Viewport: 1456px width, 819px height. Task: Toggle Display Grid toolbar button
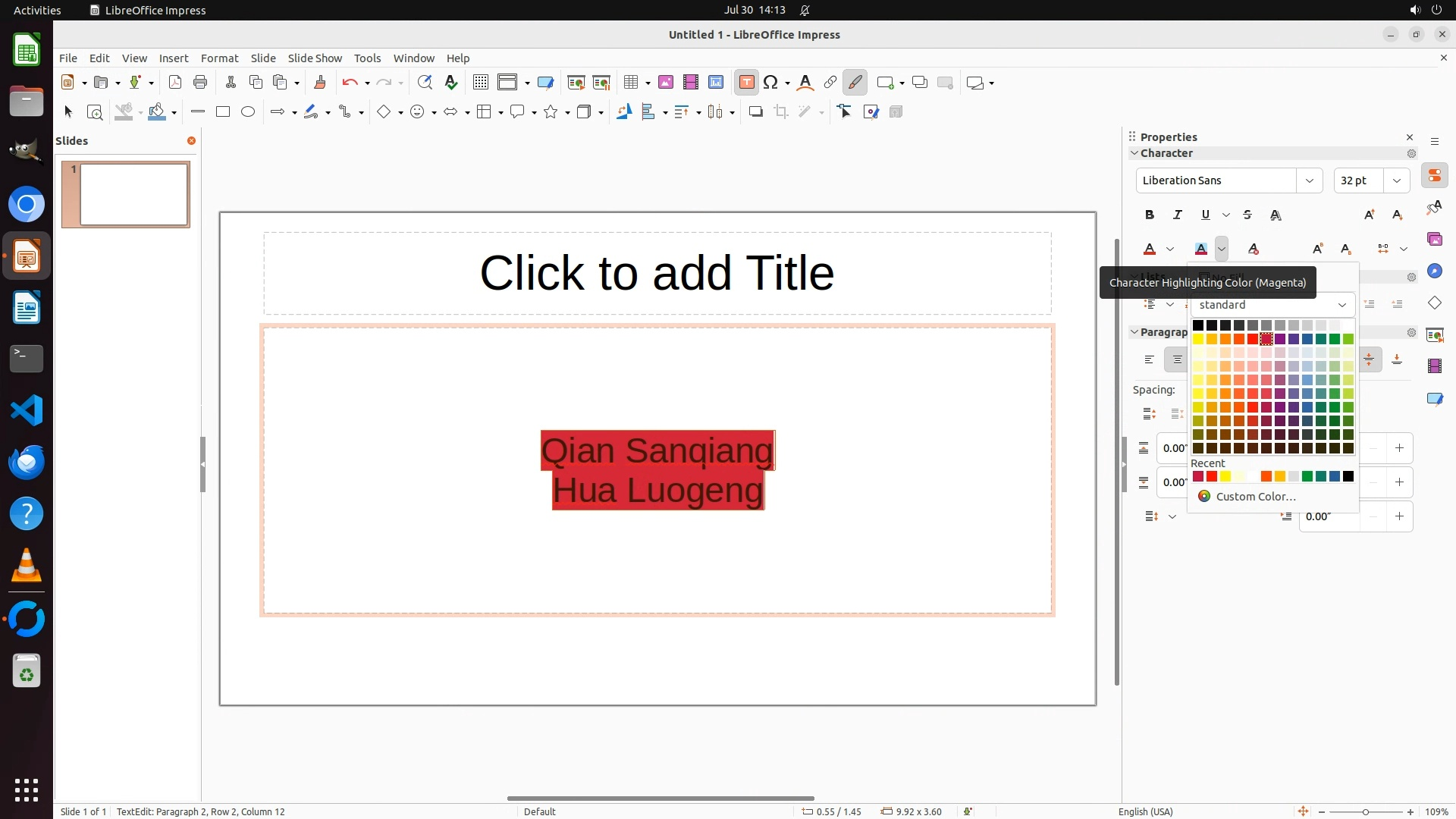point(481,83)
